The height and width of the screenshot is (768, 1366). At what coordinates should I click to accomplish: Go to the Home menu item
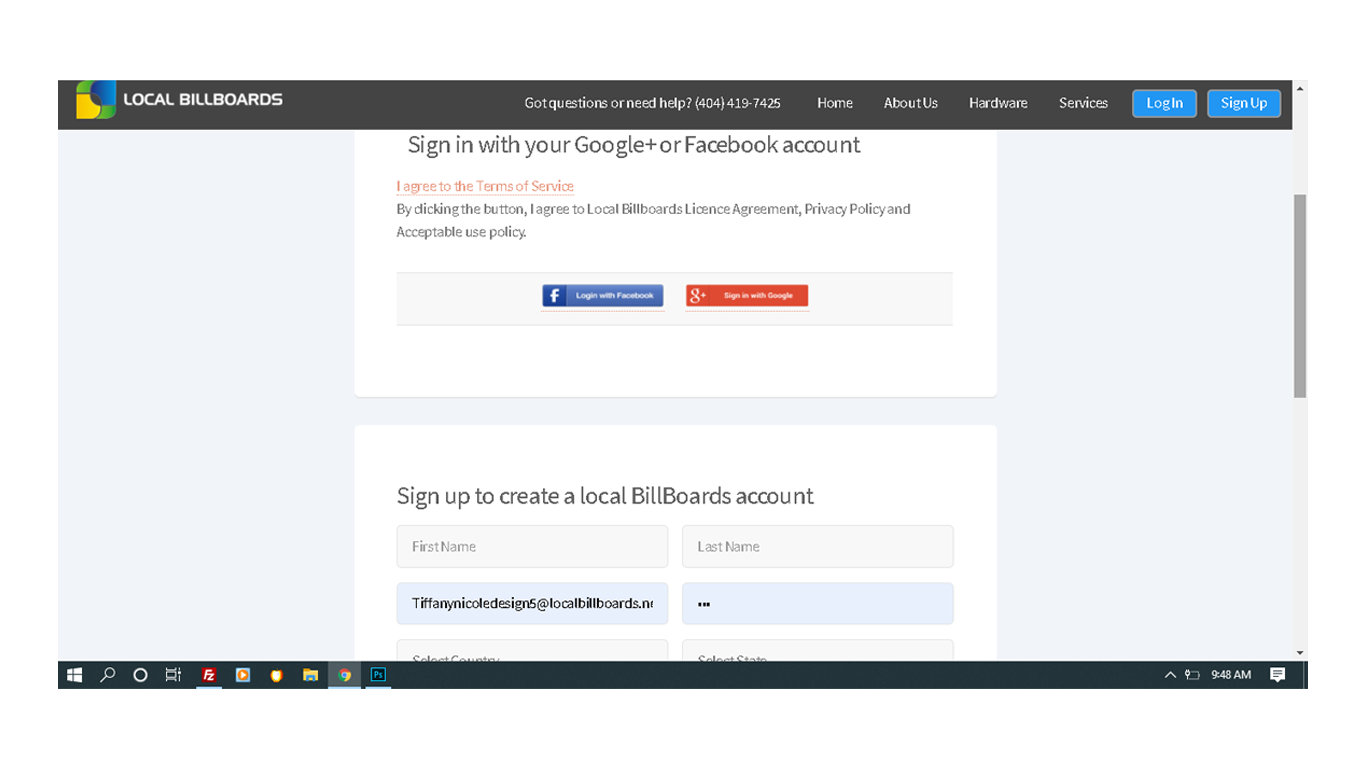[x=834, y=103]
